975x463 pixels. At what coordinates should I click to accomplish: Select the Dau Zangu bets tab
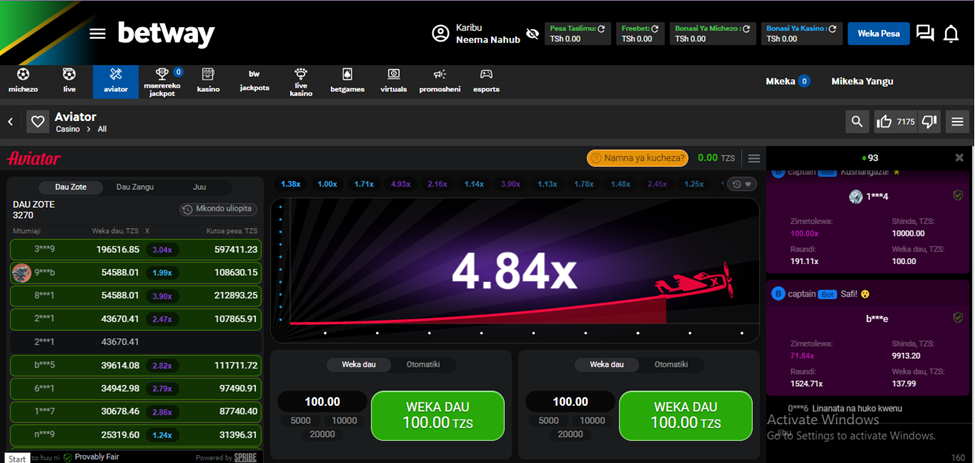[x=135, y=187]
